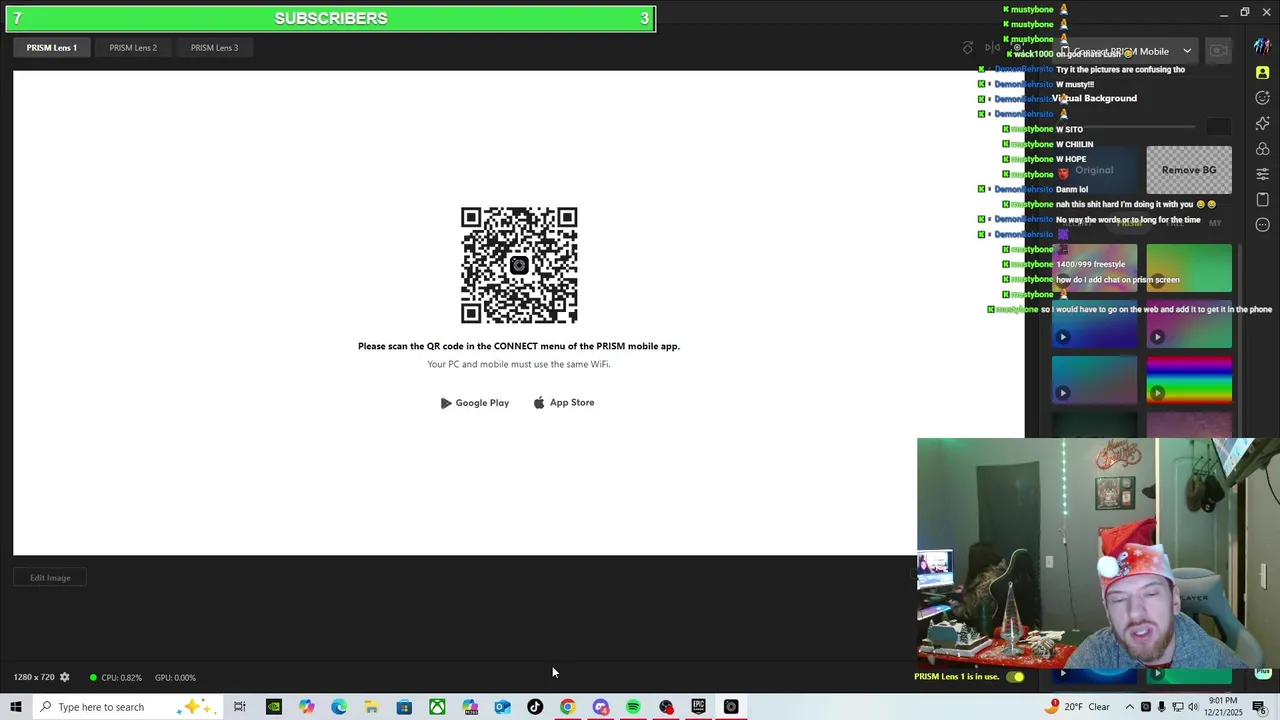The height and width of the screenshot is (720, 1280).
Task: Open File Explorer from the taskbar
Action: tap(371, 707)
